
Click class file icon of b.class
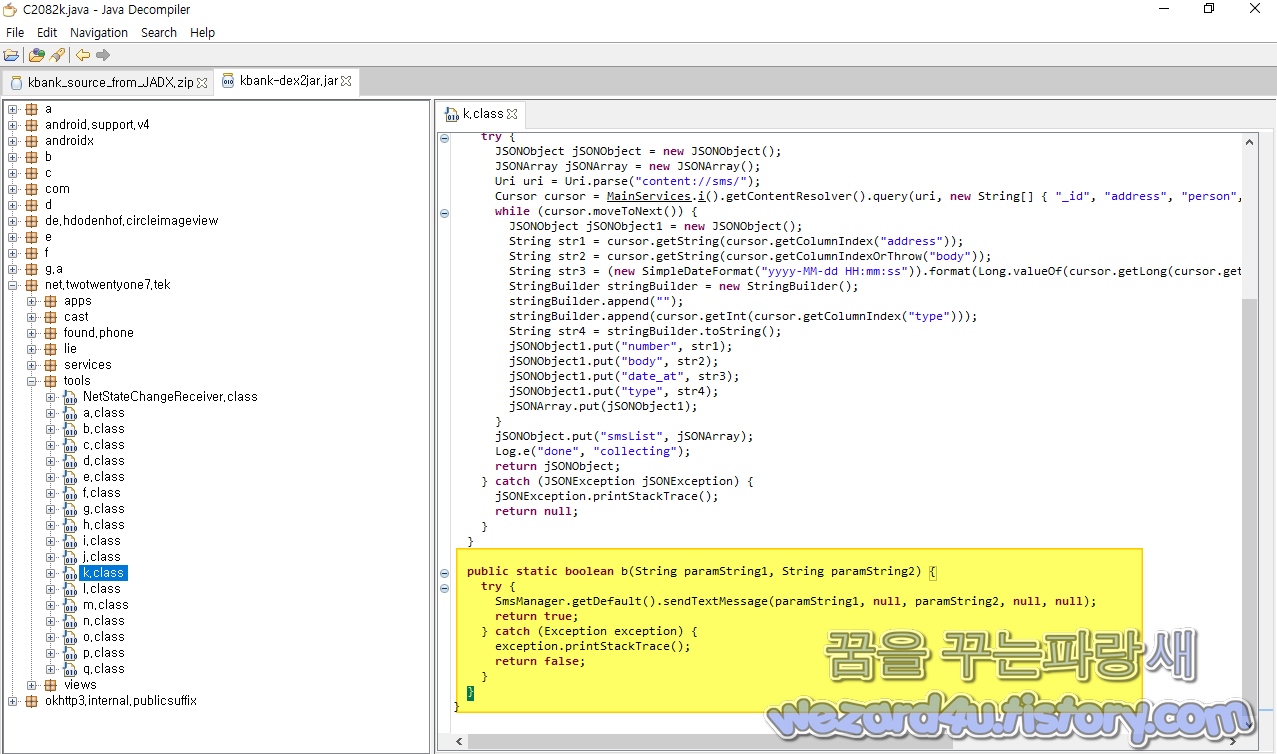[70, 429]
